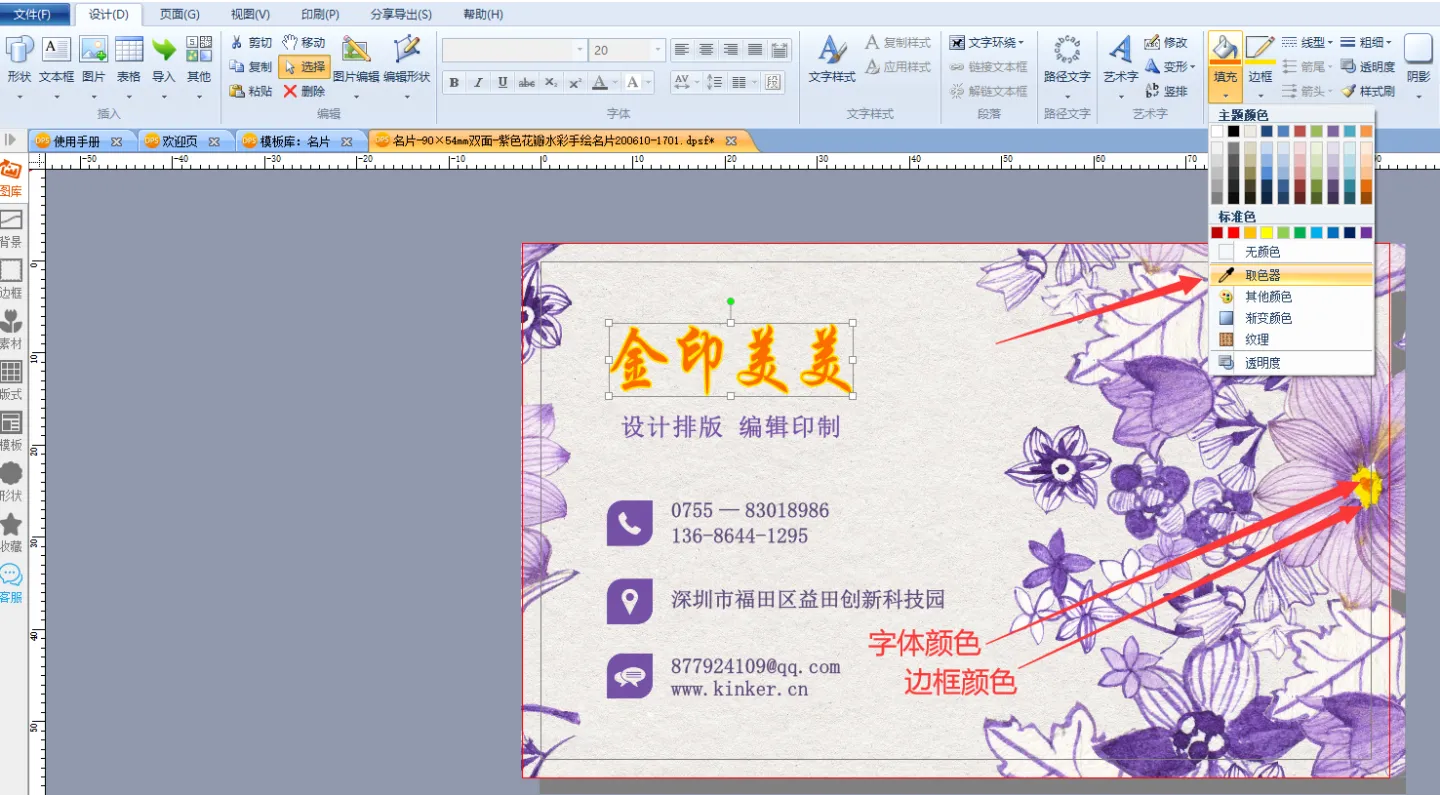The image size is (1440, 795).
Task: Open the font size dropdown showing 20
Action: 657,50
